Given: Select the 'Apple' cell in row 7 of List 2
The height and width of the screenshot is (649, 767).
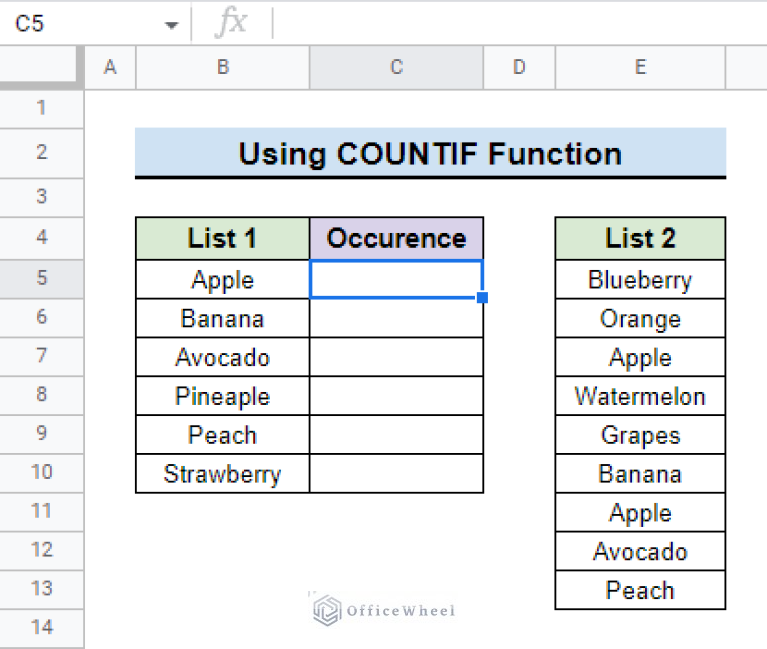Looking at the screenshot, I should pos(640,357).
